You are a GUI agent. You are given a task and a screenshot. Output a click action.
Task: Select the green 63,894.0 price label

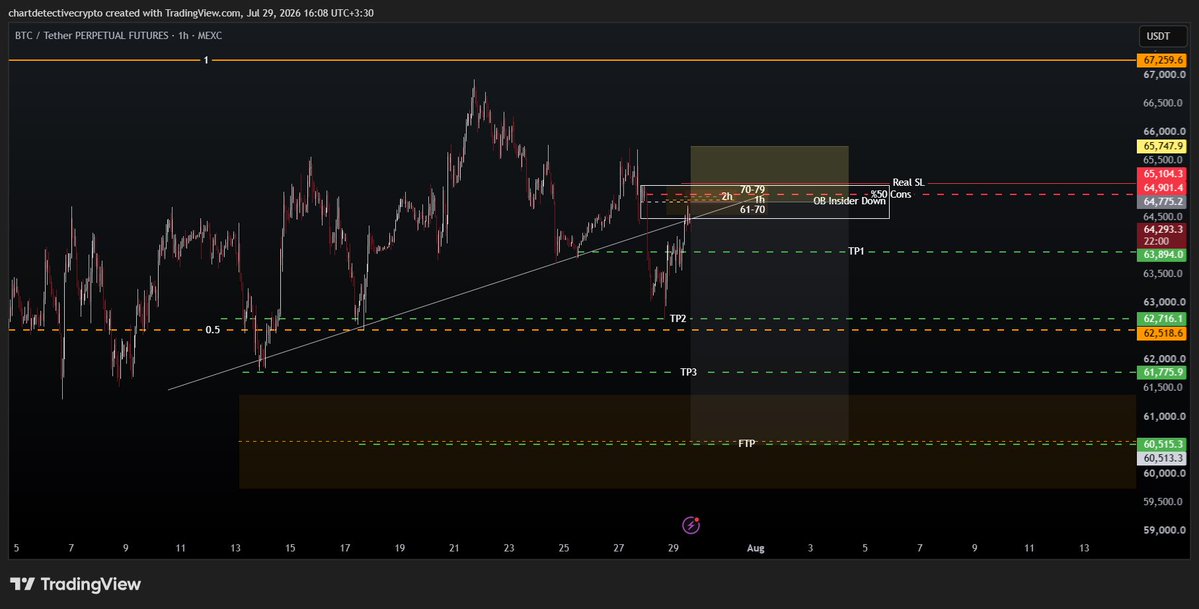[x=1162, y=255]
